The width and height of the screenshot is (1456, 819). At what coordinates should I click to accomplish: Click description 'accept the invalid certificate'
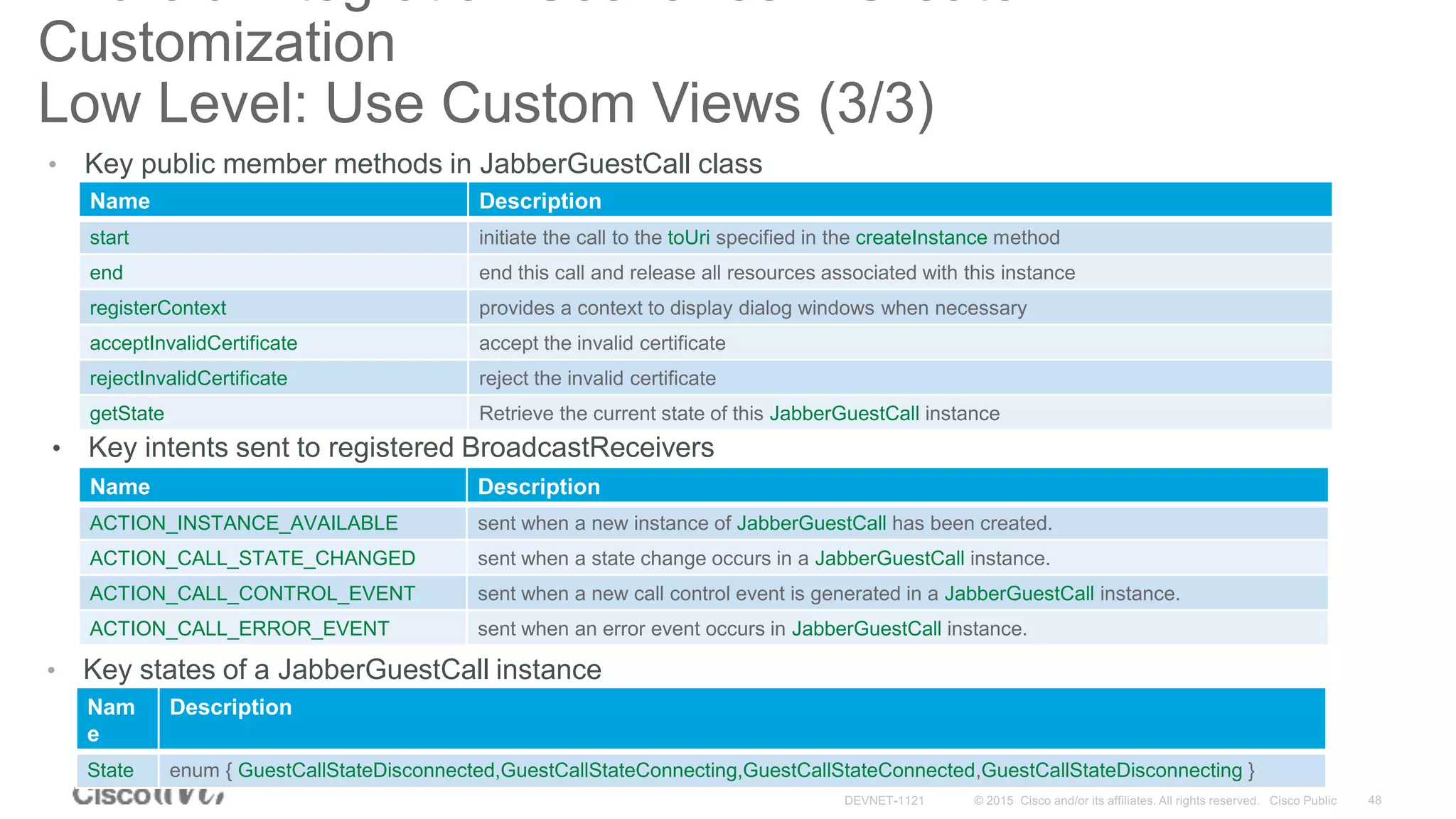pos(602,343)
